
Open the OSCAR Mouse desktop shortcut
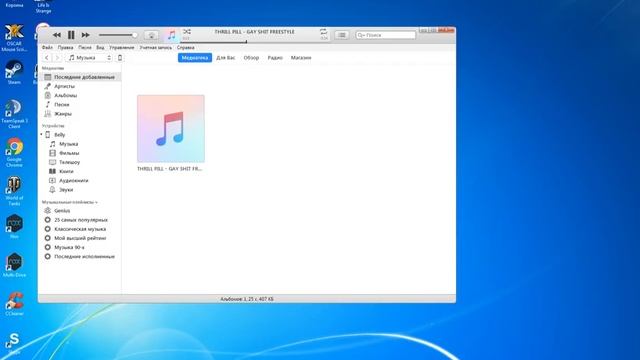click(14, 38)
